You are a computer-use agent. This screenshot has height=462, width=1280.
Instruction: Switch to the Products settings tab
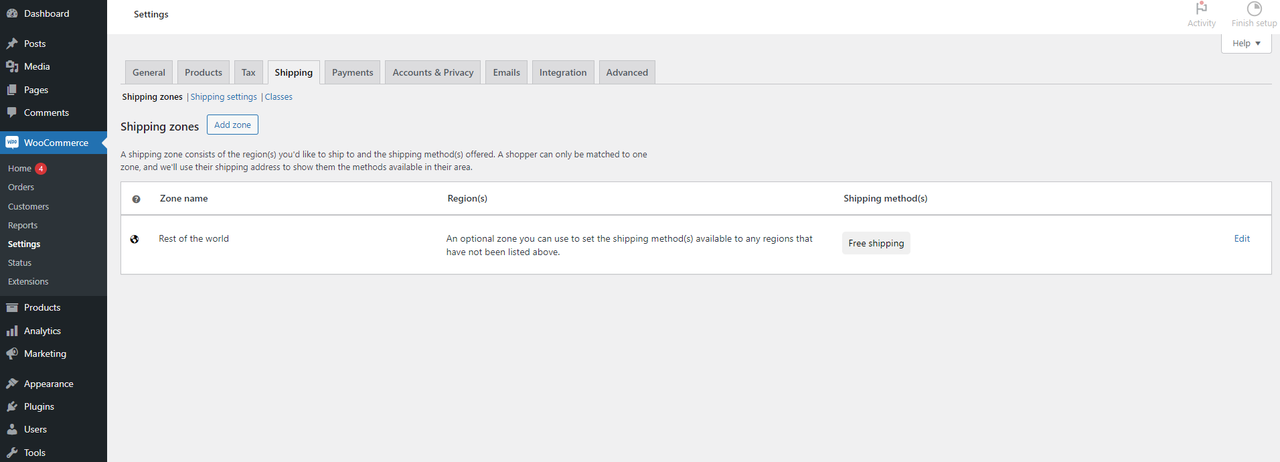[x=203, y=72]
